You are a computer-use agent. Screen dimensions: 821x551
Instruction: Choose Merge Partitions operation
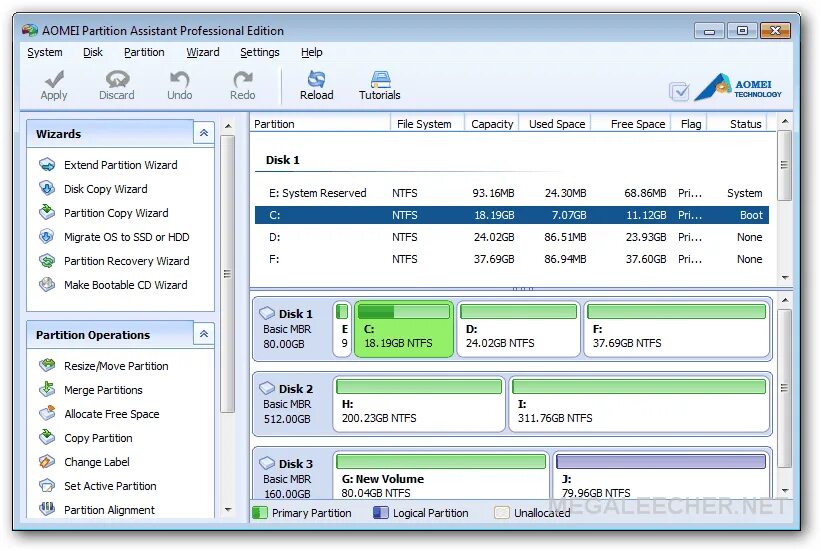click(103, 390)
